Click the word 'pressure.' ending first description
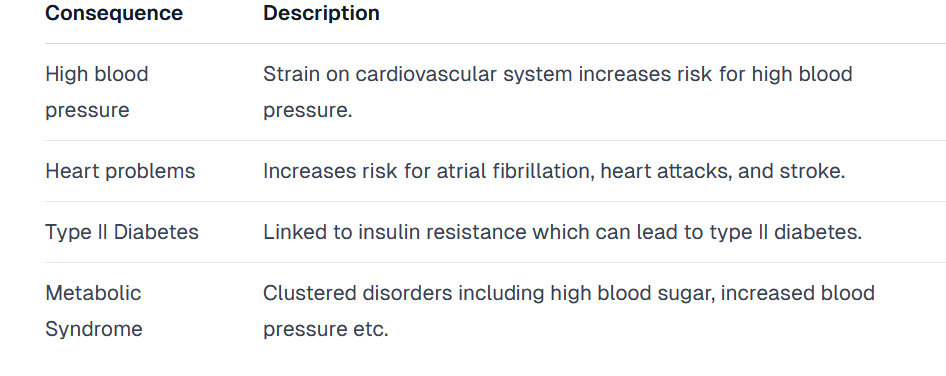946x376 pixels. (307, 111)
